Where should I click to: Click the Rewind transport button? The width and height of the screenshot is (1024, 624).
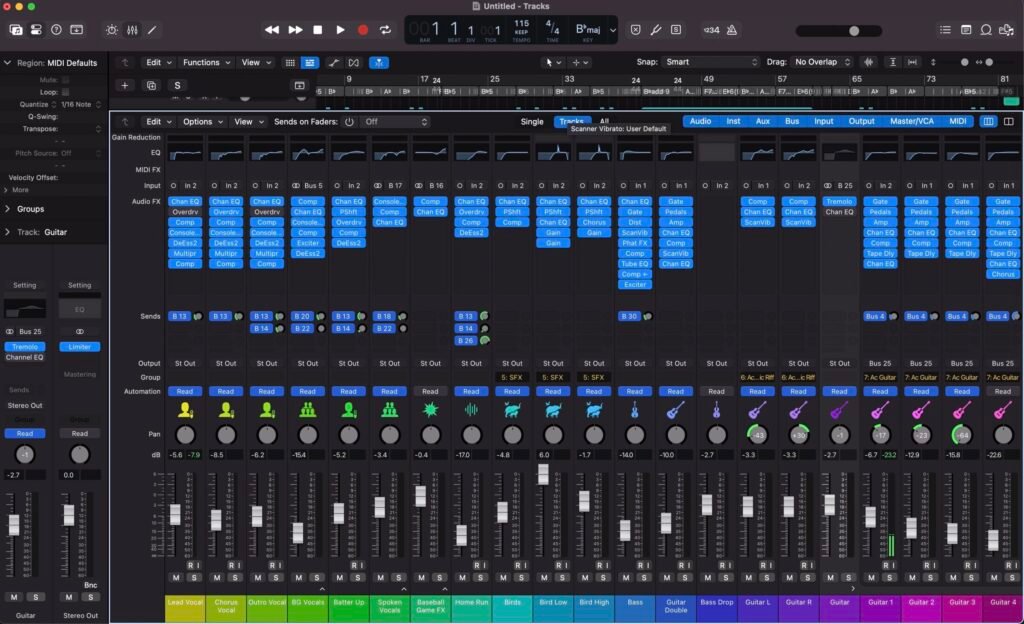[272, 30]
